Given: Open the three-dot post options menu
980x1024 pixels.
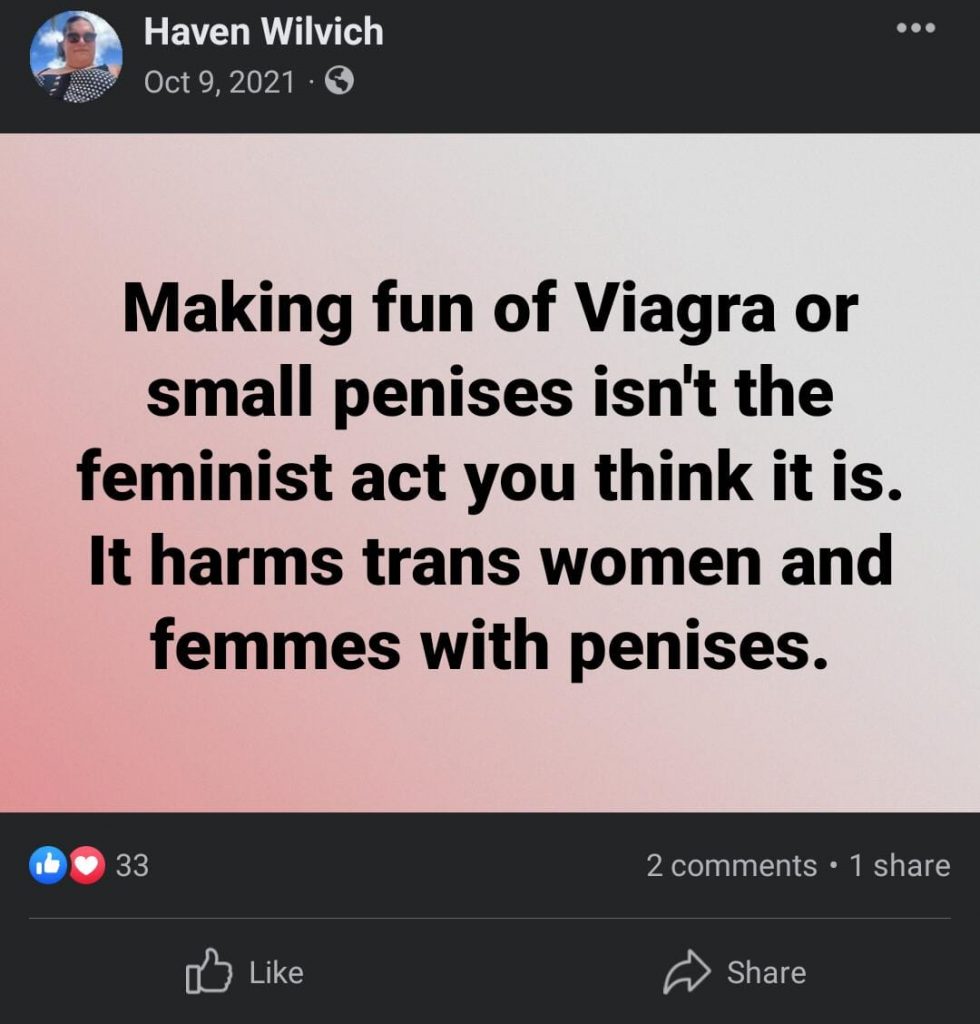Looking at the screenshot, I should tap(915, 28).
